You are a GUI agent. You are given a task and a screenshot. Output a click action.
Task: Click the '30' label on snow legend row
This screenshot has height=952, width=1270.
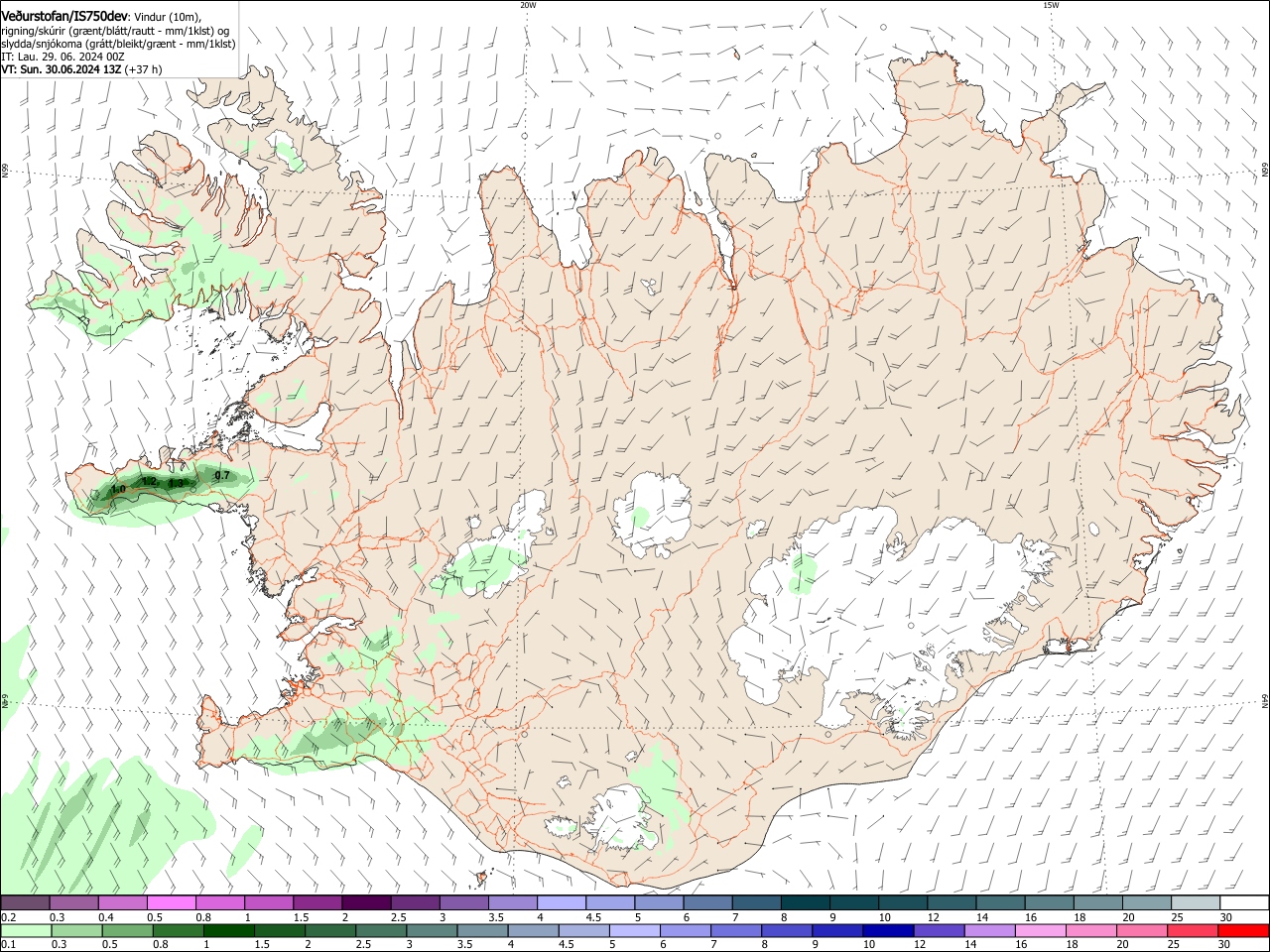coord(1224,917)
